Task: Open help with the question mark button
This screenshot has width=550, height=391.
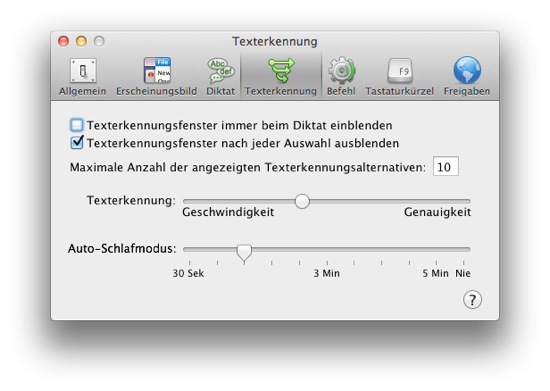Action: pos(472,300)
